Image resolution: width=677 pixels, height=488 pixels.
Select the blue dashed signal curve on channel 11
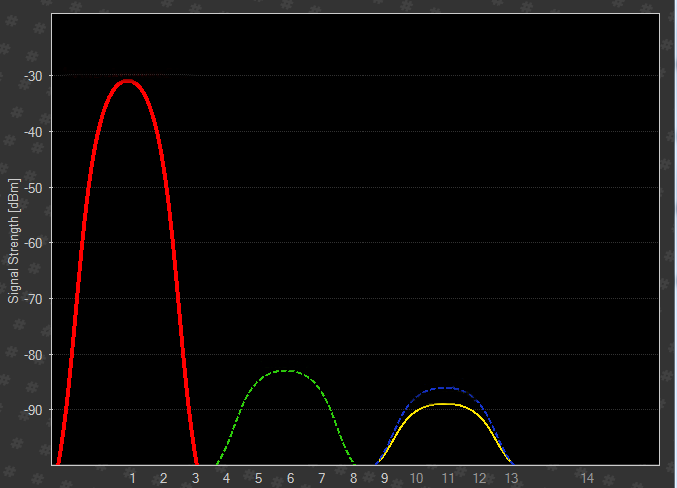tap(445, 388)
